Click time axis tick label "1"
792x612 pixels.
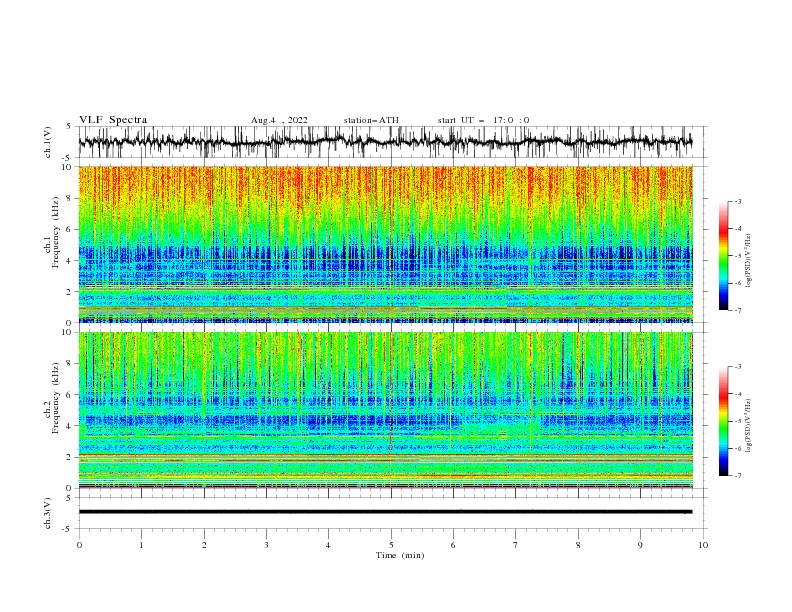click(x=141, y=545)
